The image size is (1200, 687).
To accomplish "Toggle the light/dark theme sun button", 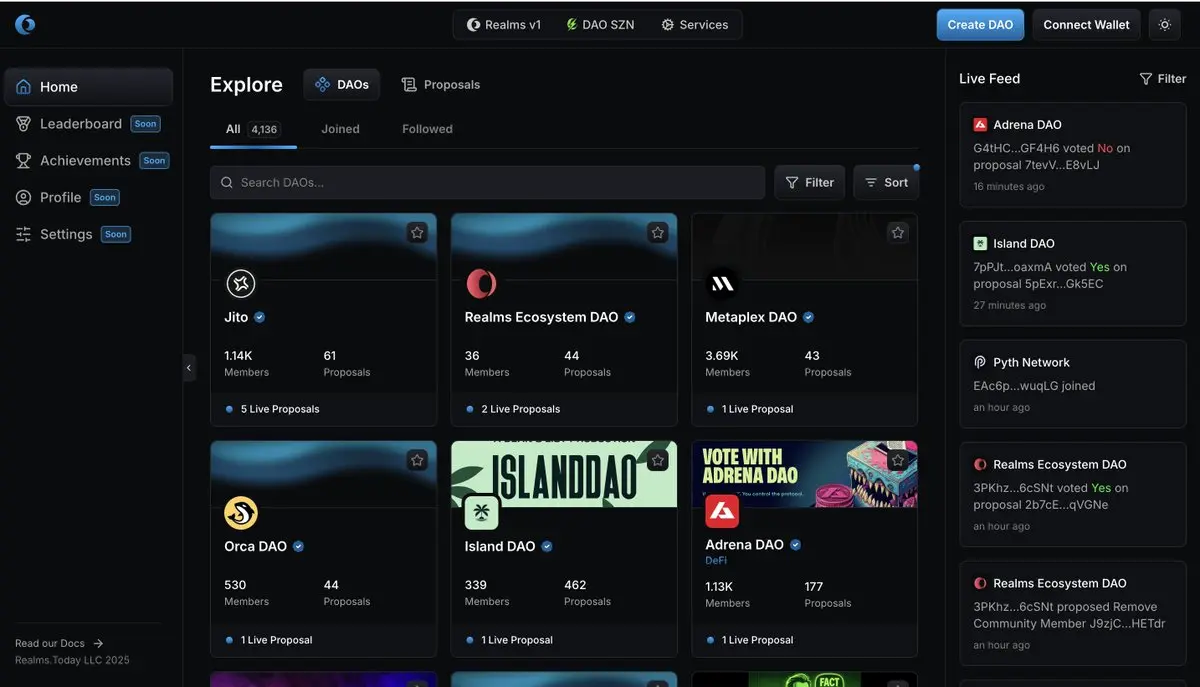I will tap(1164, 25).
